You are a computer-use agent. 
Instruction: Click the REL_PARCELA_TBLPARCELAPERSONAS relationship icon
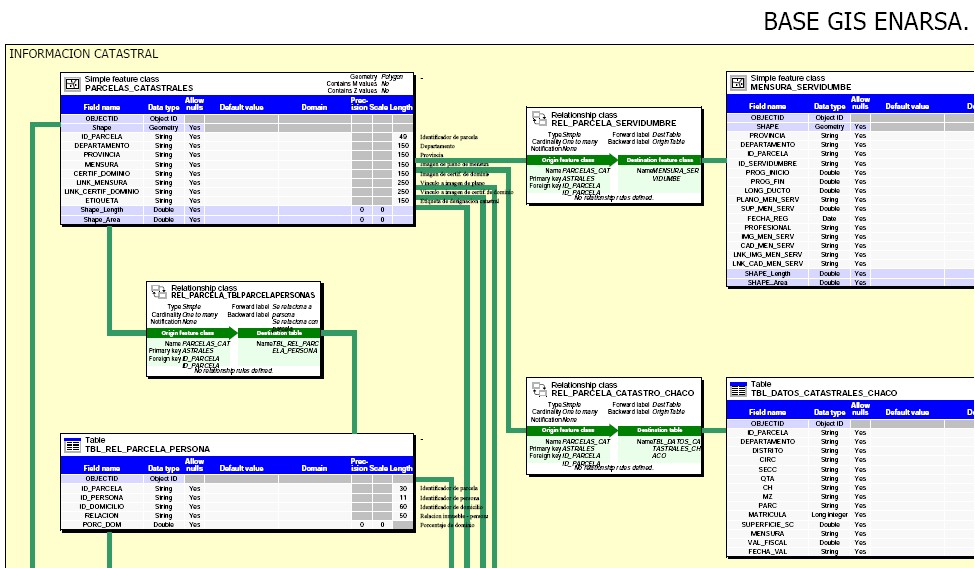coord(159,291)
